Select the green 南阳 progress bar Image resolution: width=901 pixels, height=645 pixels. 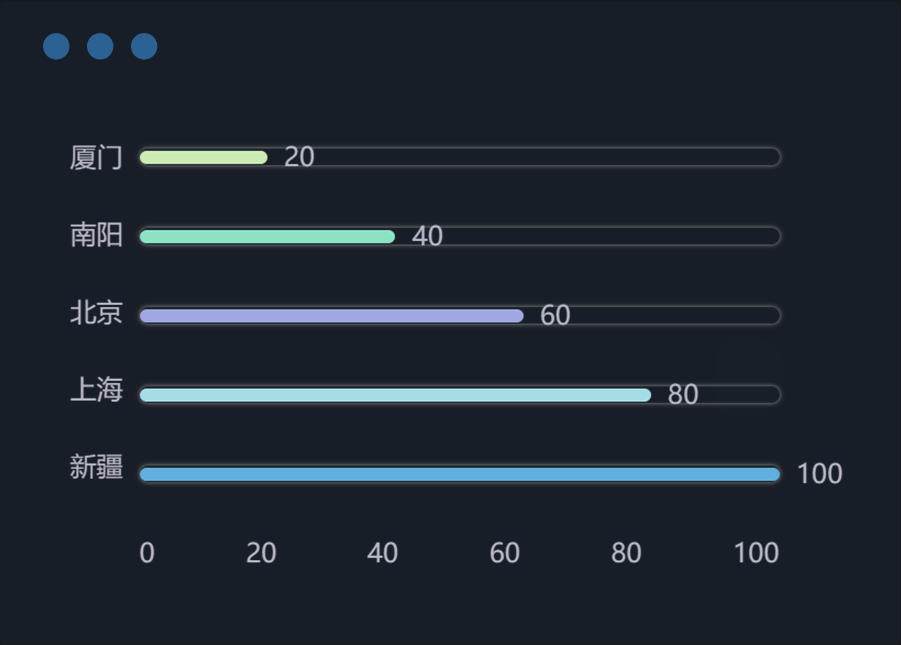pyautogui.click(x=267, y=237)
